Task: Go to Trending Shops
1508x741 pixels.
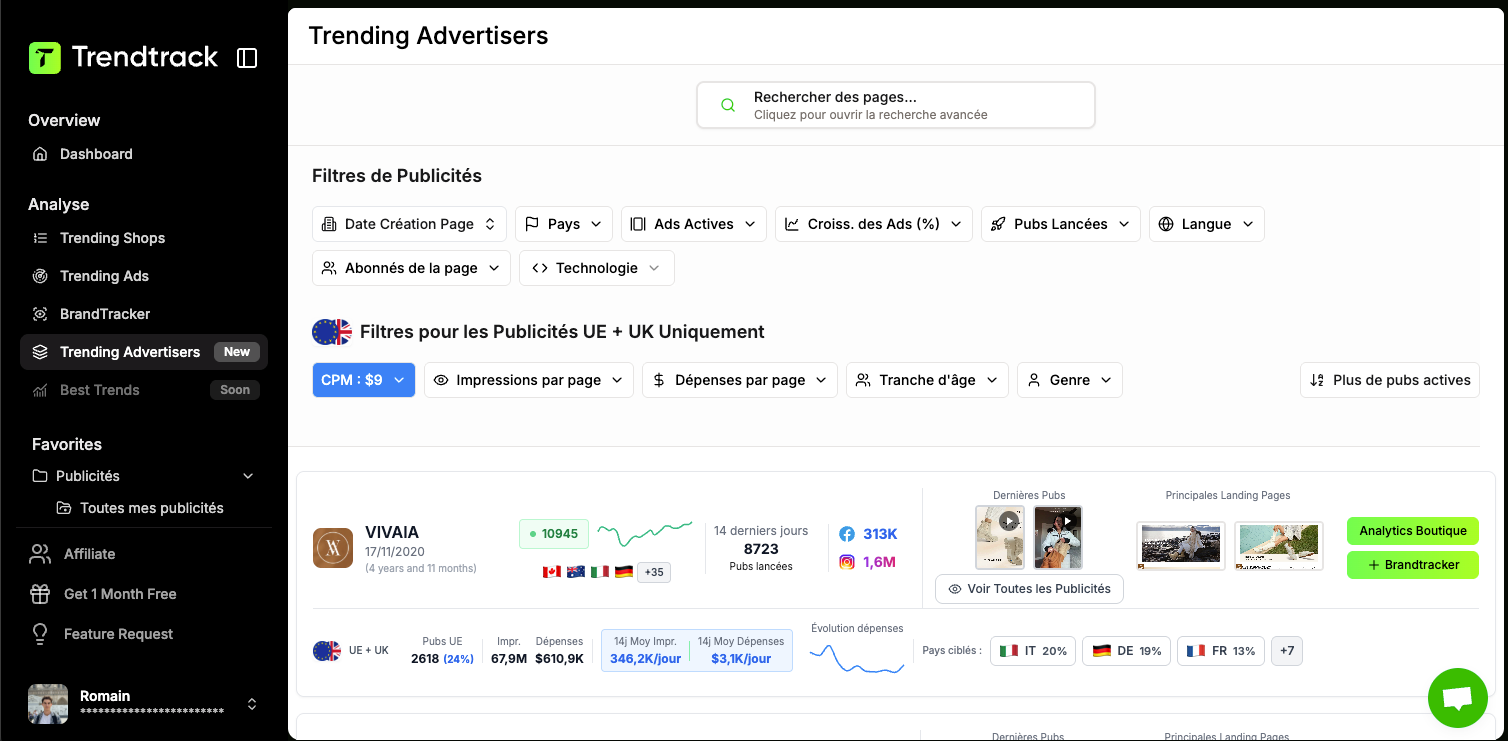Action: point(112,238)
